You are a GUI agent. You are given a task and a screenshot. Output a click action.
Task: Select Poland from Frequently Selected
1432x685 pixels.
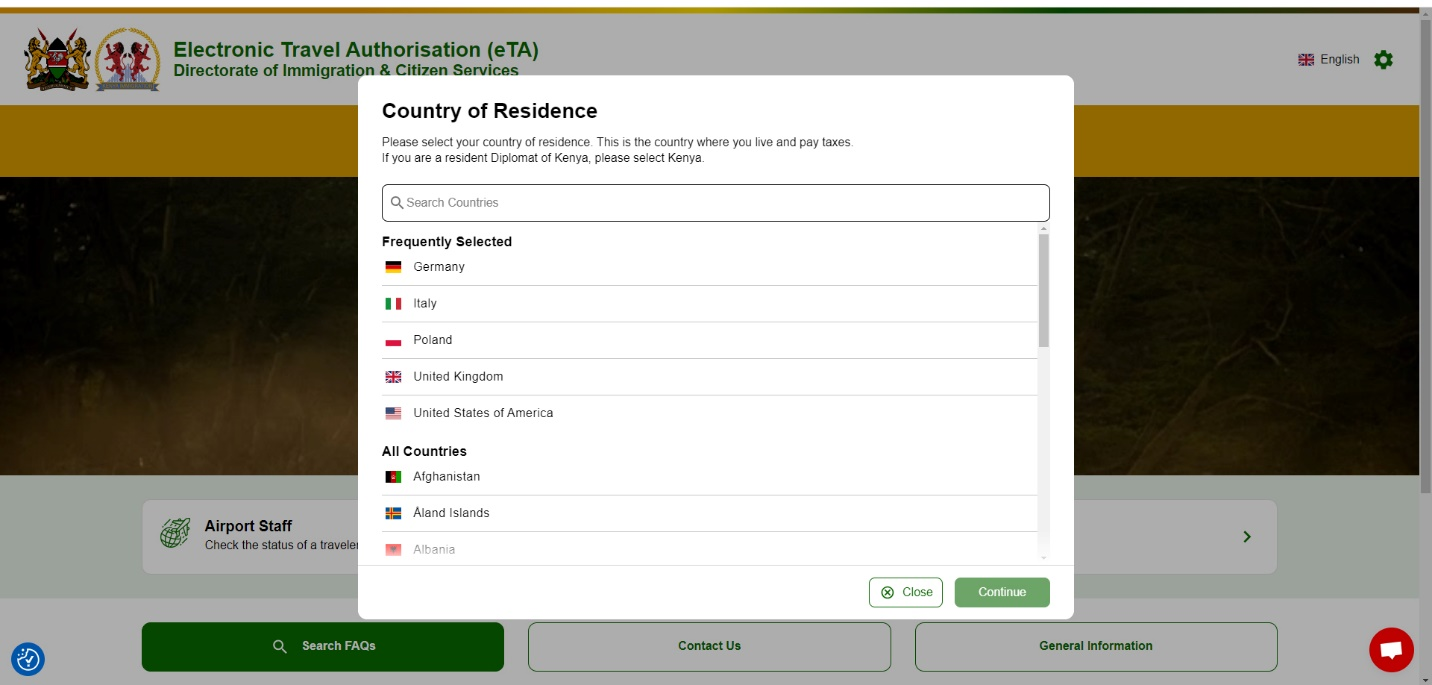click(432, 340)
